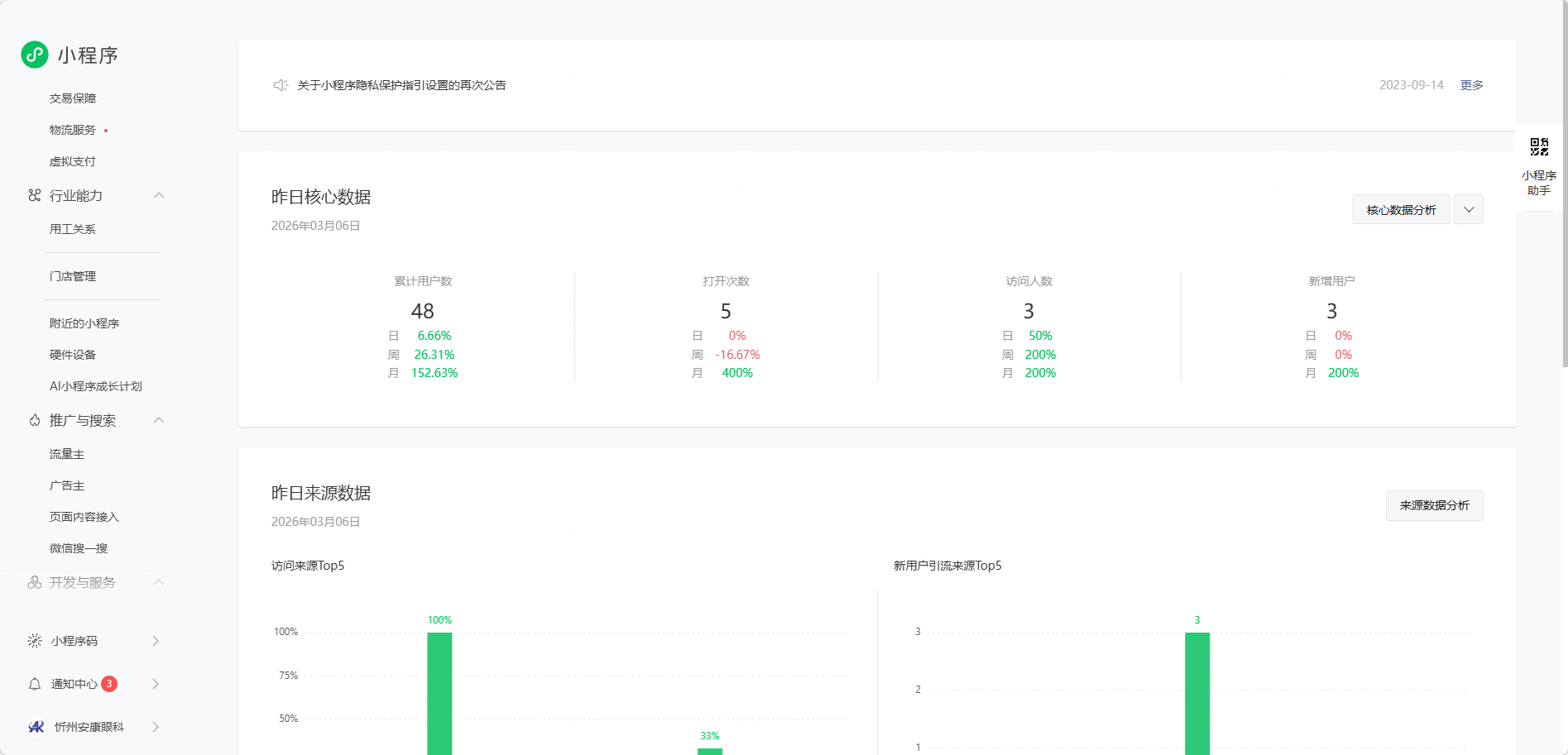
Task: Open the 小程序助手 QR code icon
Action: point(1539,147)
